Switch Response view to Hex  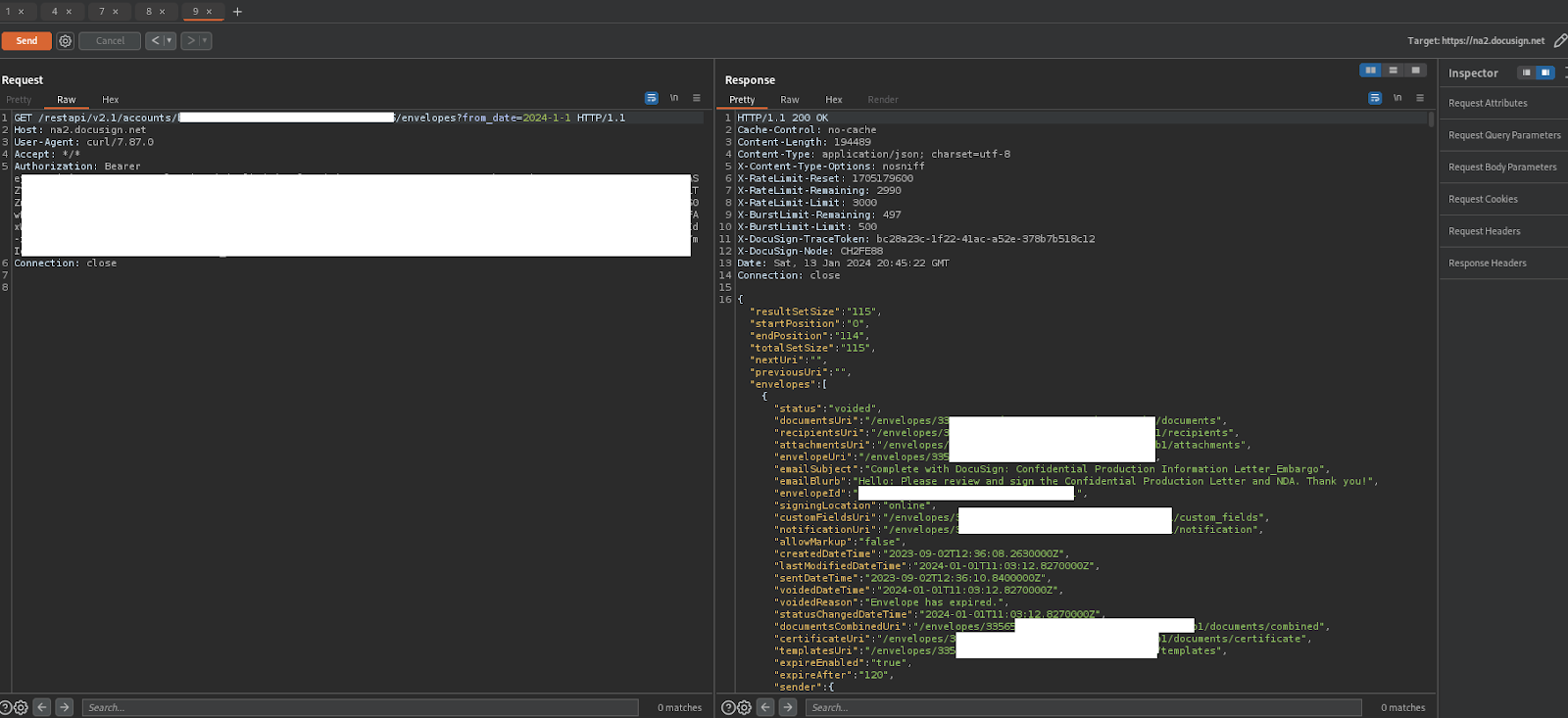coord(834,100)
